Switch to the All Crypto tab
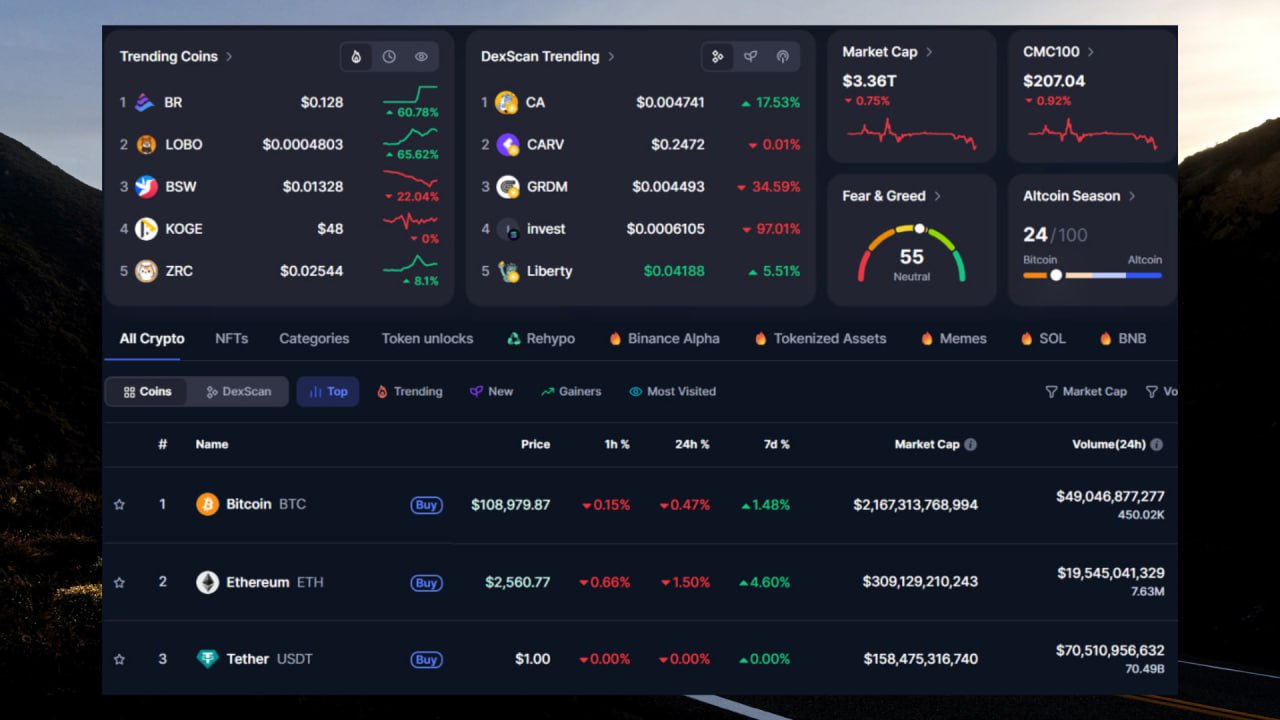This screenshot has width=1280, height=720. click(x=152, y=338)
